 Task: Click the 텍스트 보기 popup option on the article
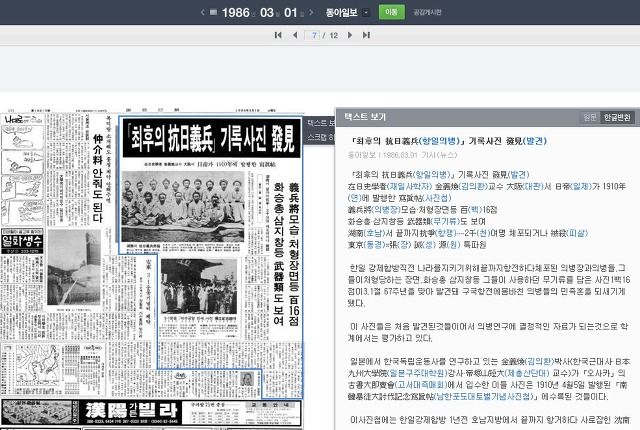pos(320,122)
